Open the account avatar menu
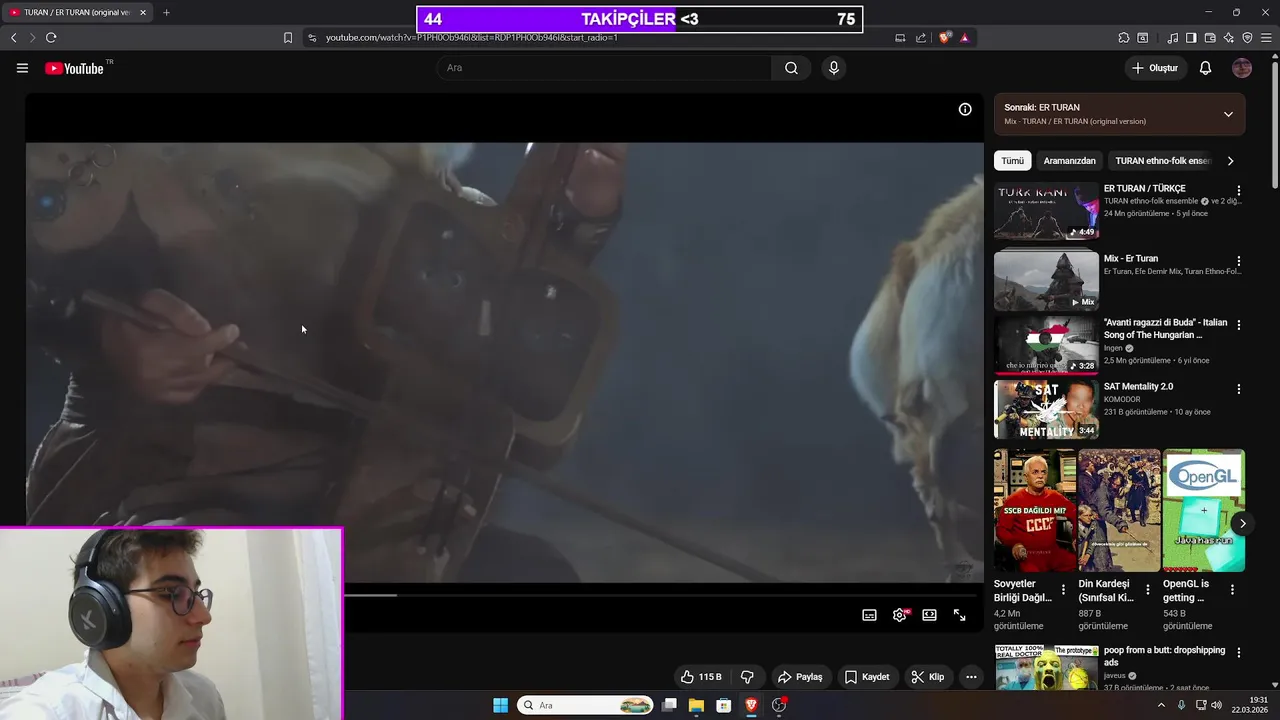The width and height of the screenshot is (1280, 720). click(x=1242, y=68)
